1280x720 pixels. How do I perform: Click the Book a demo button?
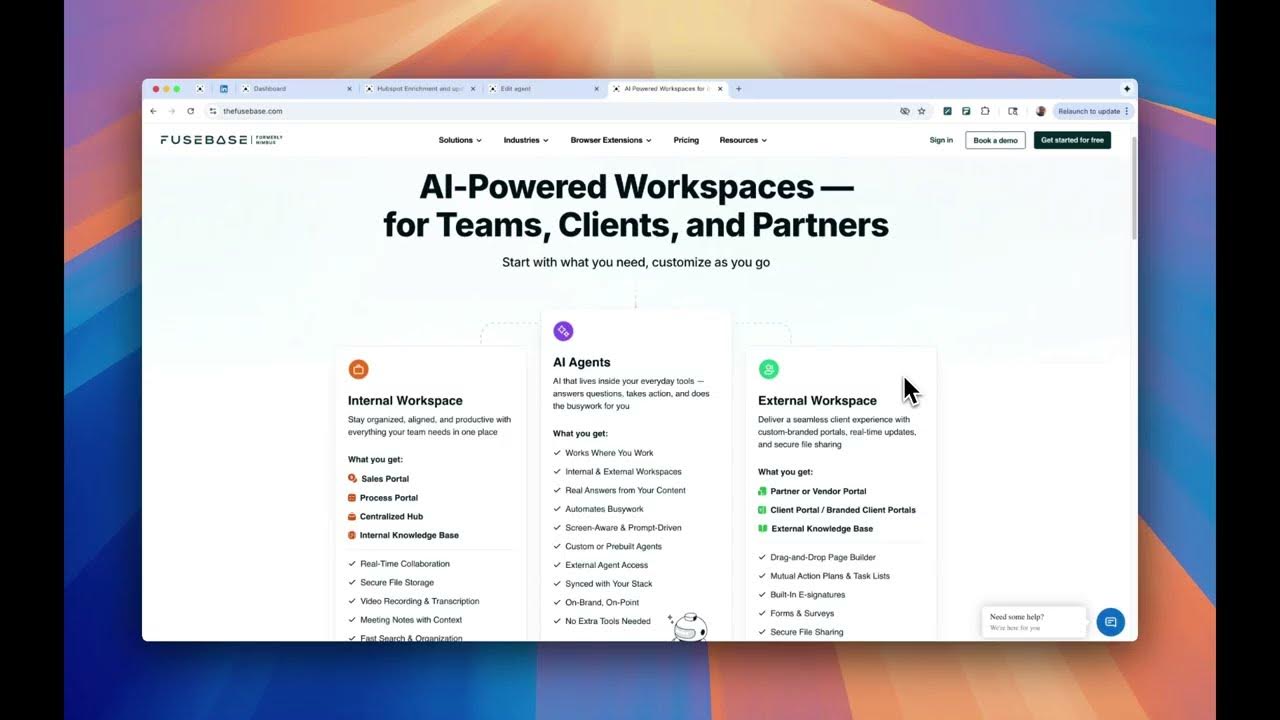tap(994, 140)
